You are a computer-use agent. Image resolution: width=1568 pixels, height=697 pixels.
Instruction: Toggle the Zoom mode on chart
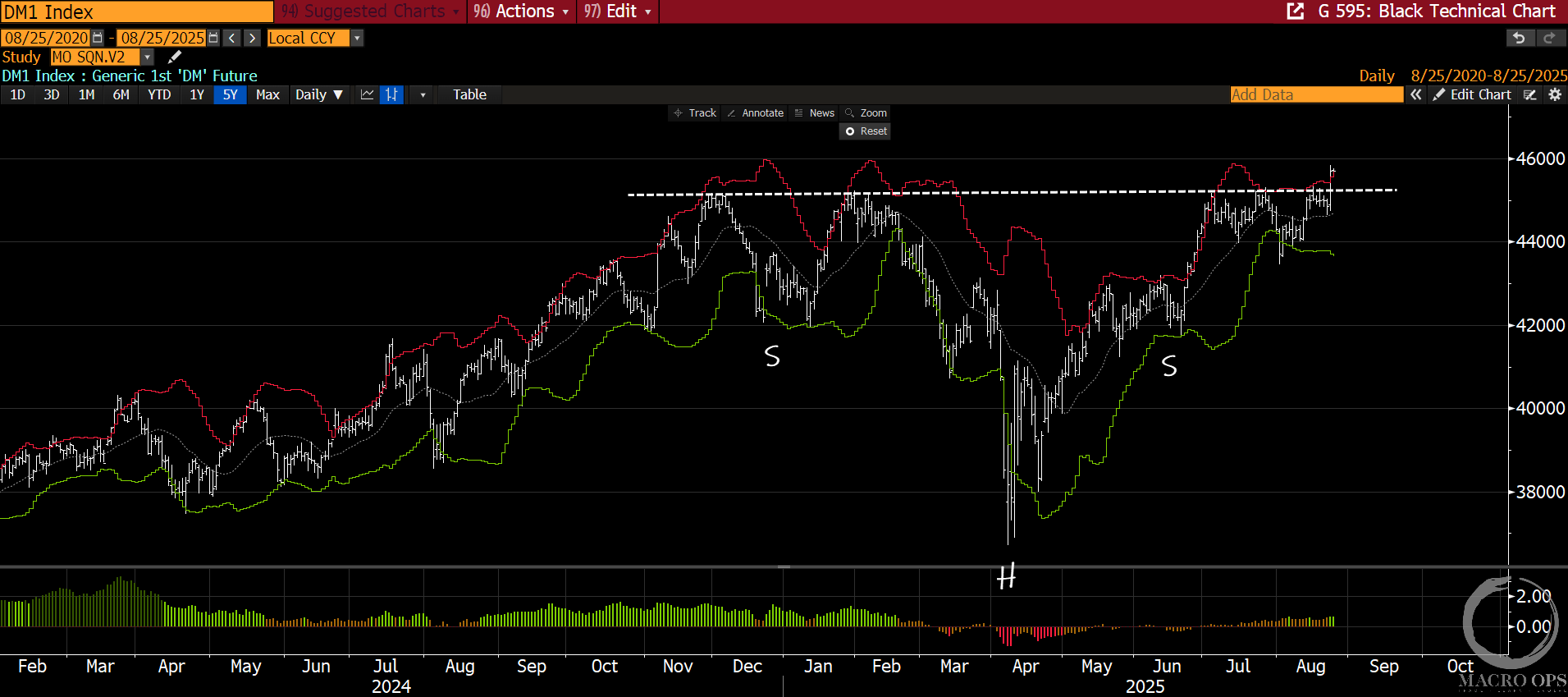866,113
